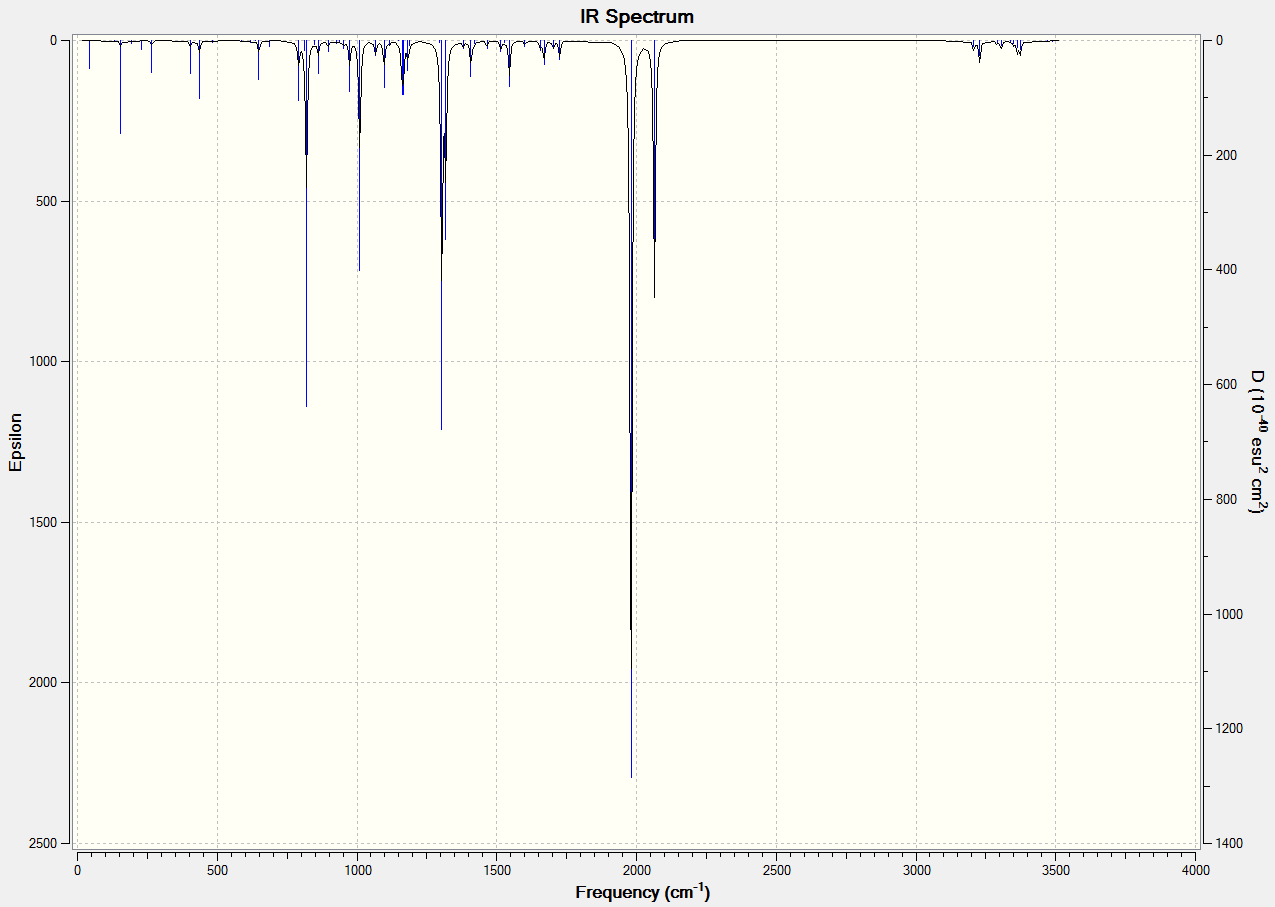Select the 2500 tick label on the Epsilon axis
This screenshot has width=1275, height=907.
tap(52, 843)
